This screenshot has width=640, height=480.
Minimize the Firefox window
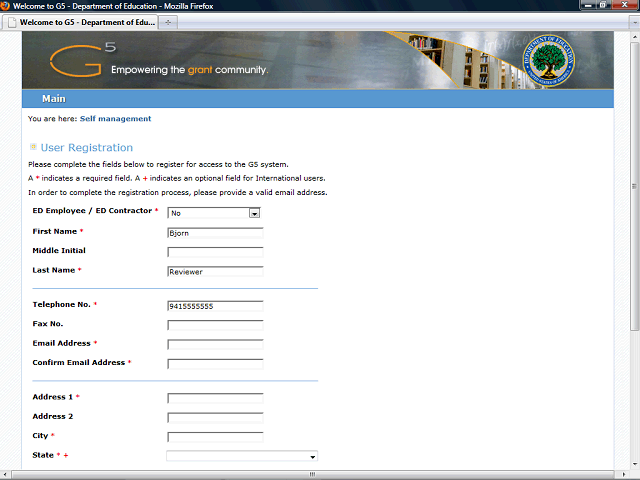(588, 5)
